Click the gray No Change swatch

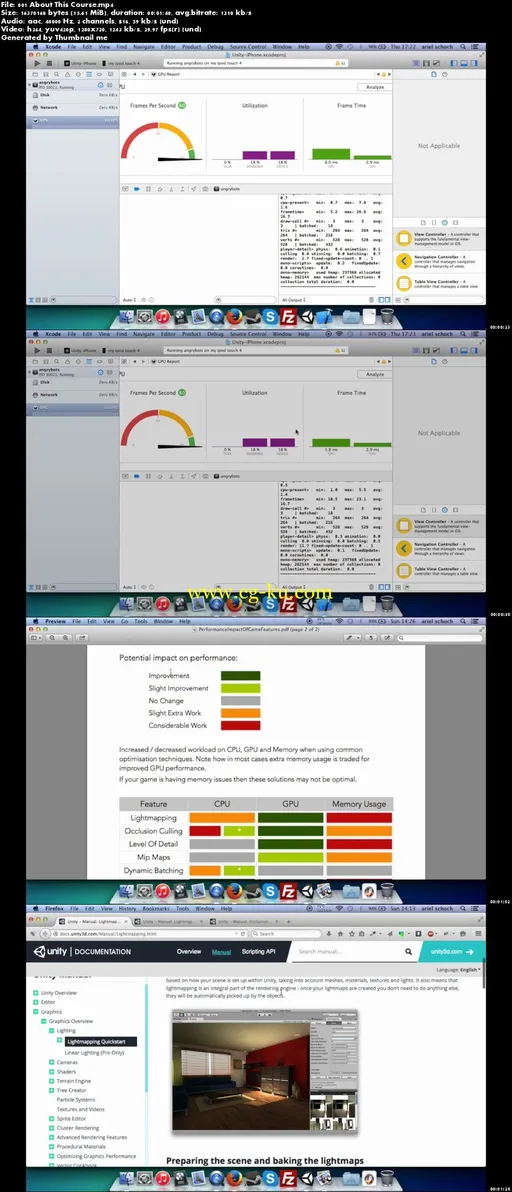[240, 700]
